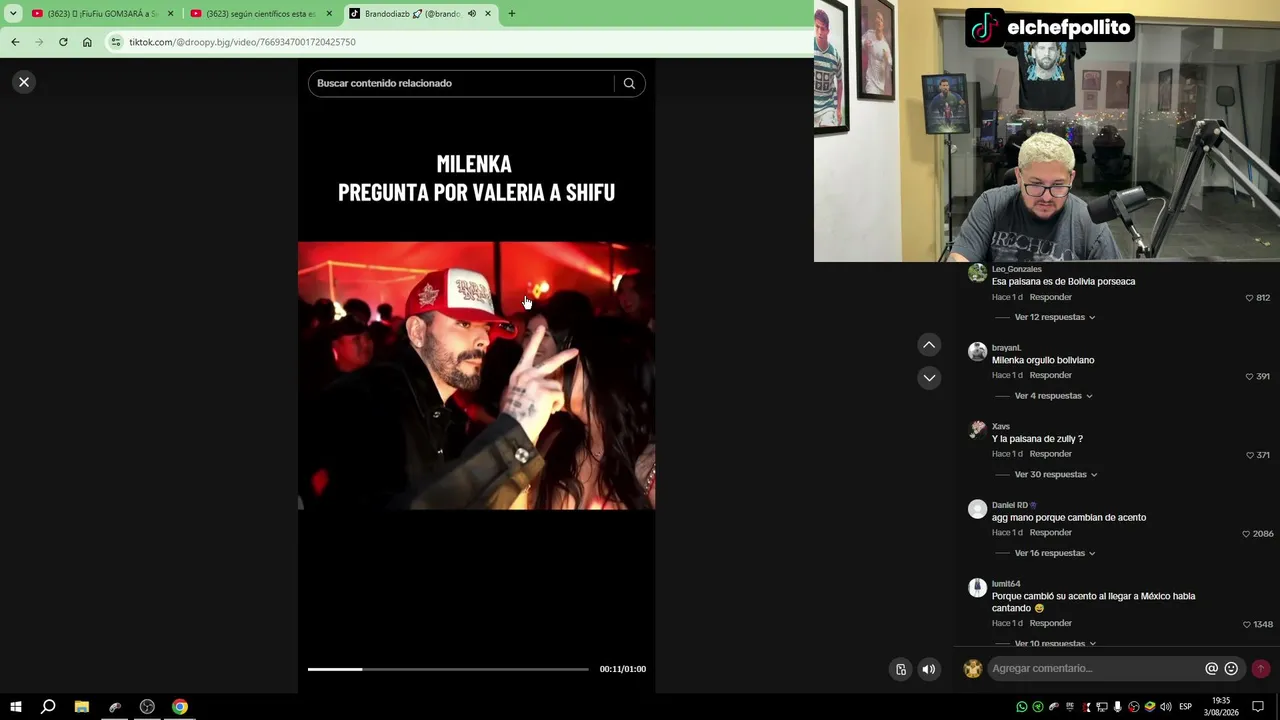The image size is (1280, 720).
Task: Open the clock showing 19:35
Action: tap(1221, 707)
